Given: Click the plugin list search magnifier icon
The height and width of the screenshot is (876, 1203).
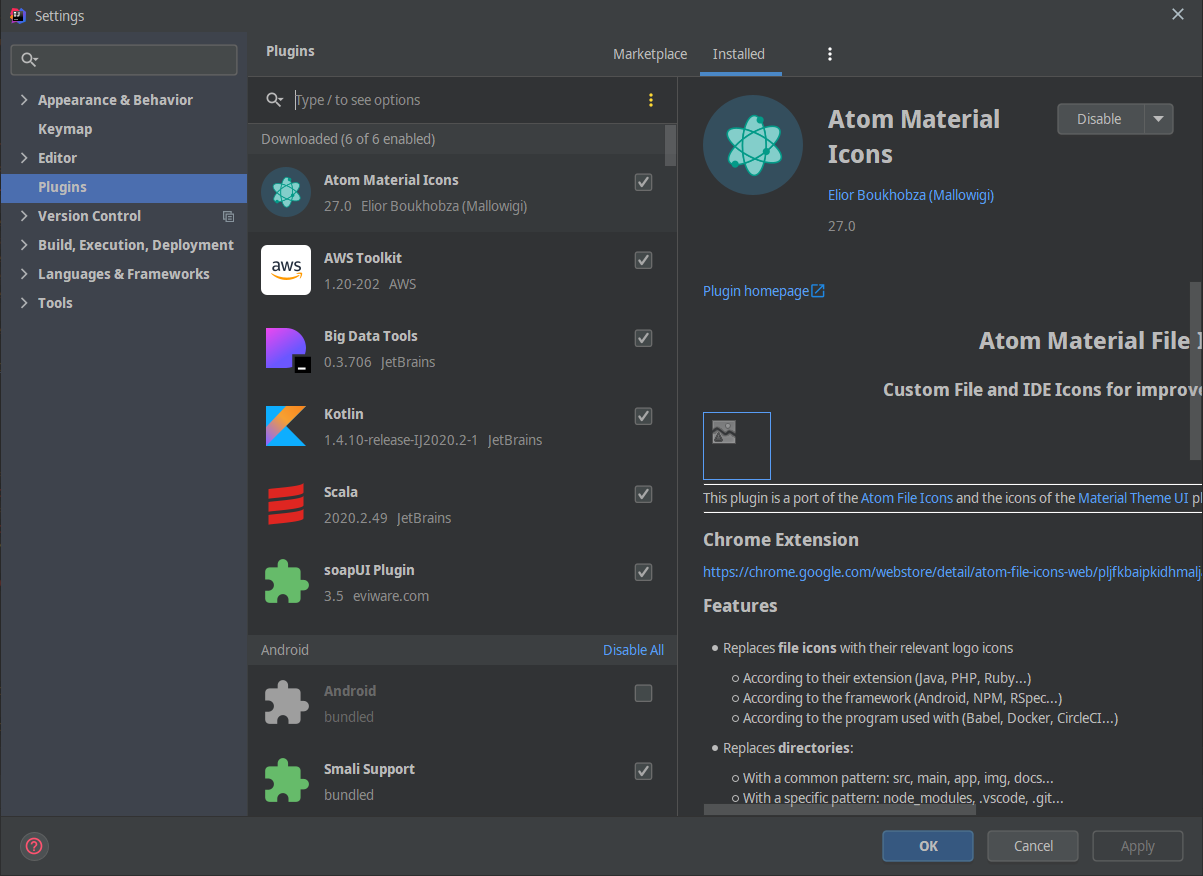Looking at the screenshot, I should [x=274, y=100].
